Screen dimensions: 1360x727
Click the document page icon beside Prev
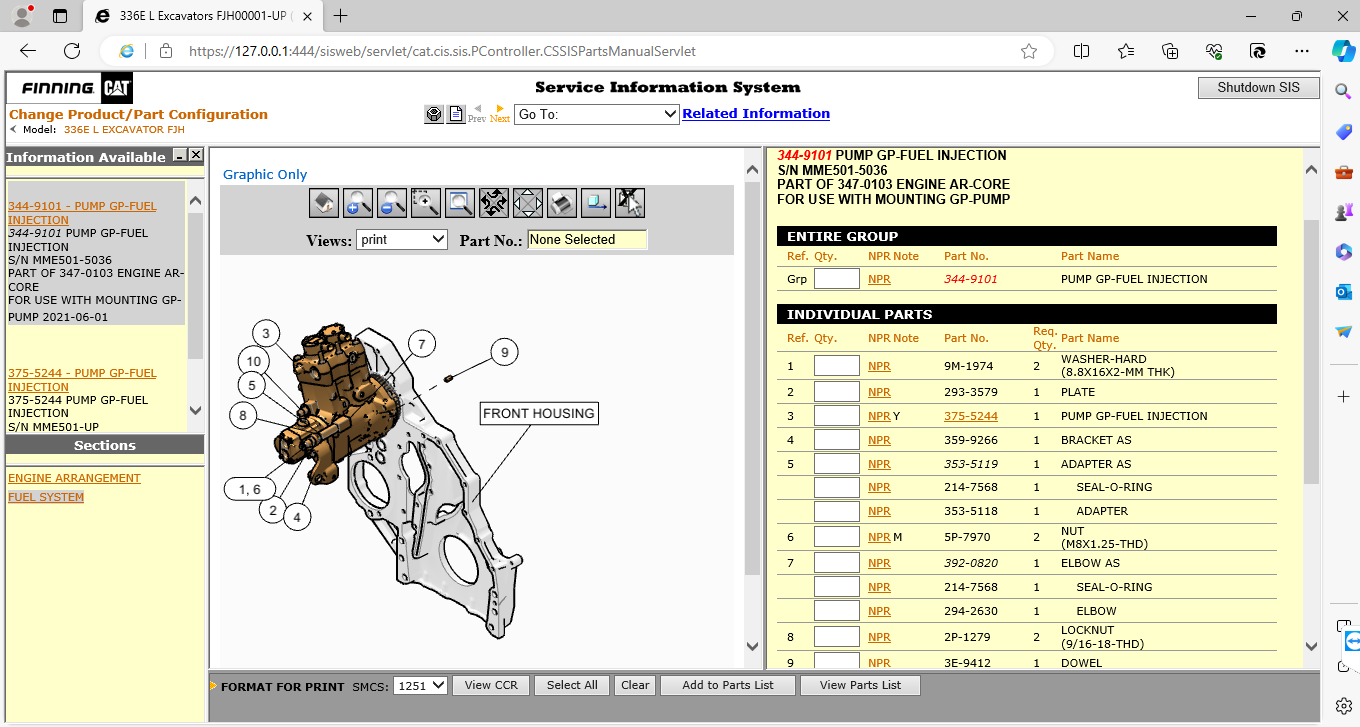pos(456,114)
